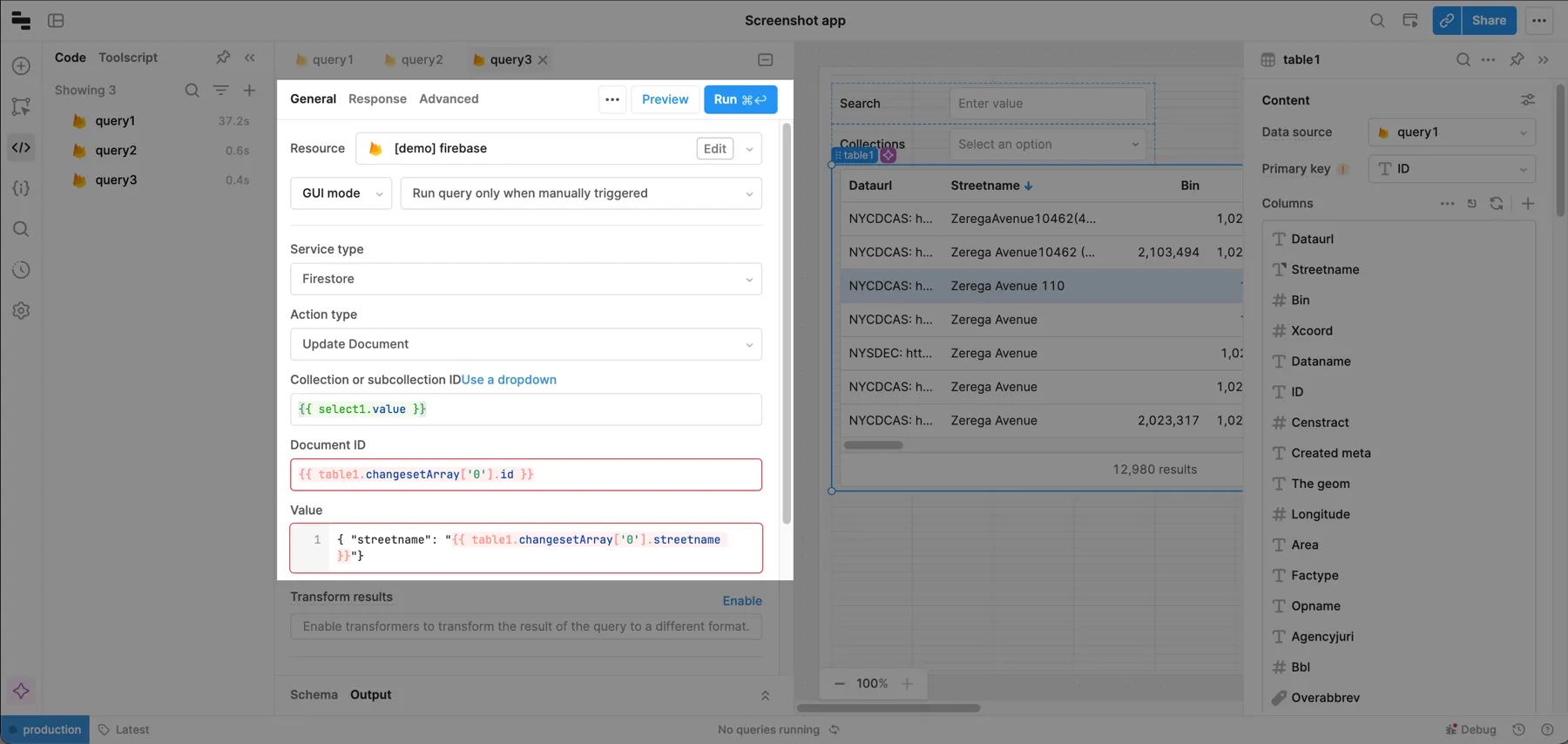Open the AI assistant sparkle icon

tap(21, 691)
